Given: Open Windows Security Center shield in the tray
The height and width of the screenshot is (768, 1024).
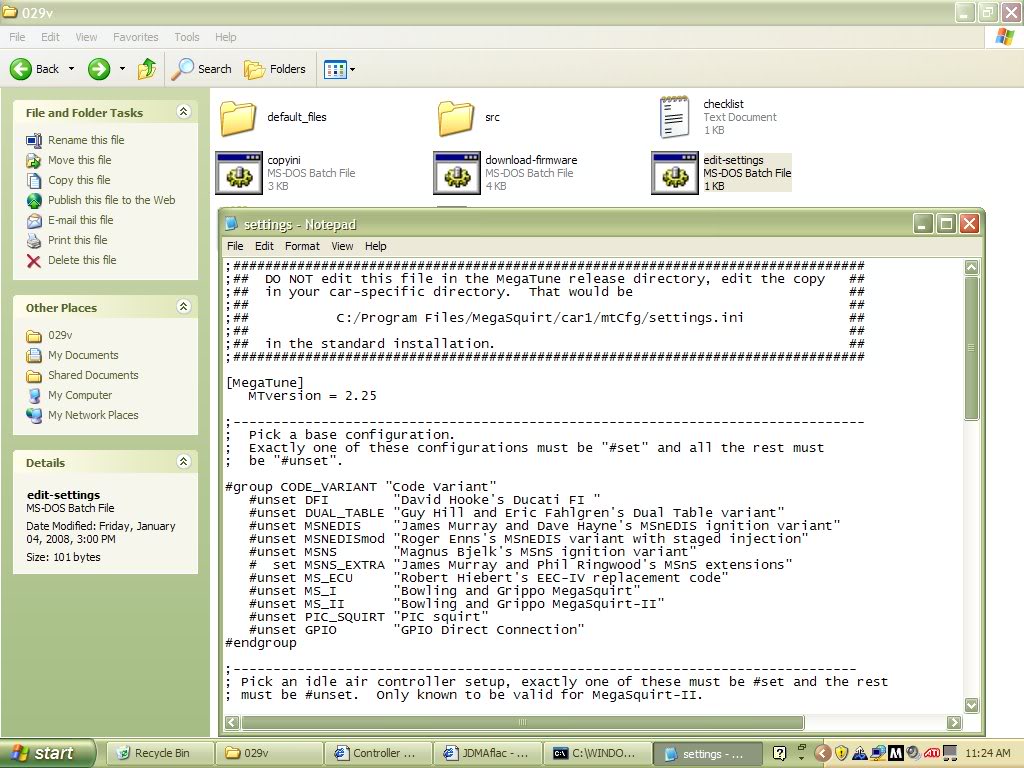Looking at the screenshot, I should 843,752.
